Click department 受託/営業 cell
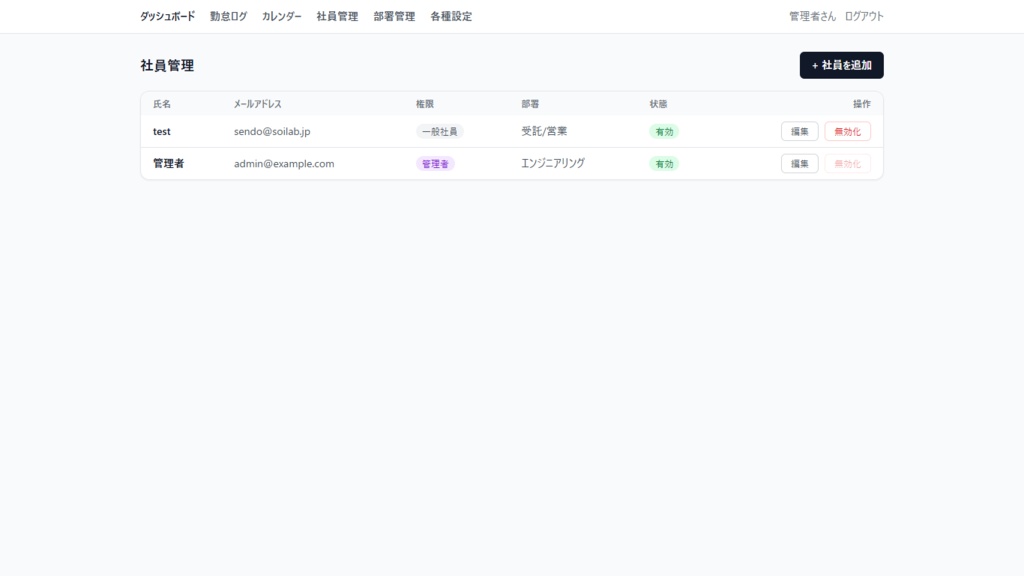 coord(544,131)
